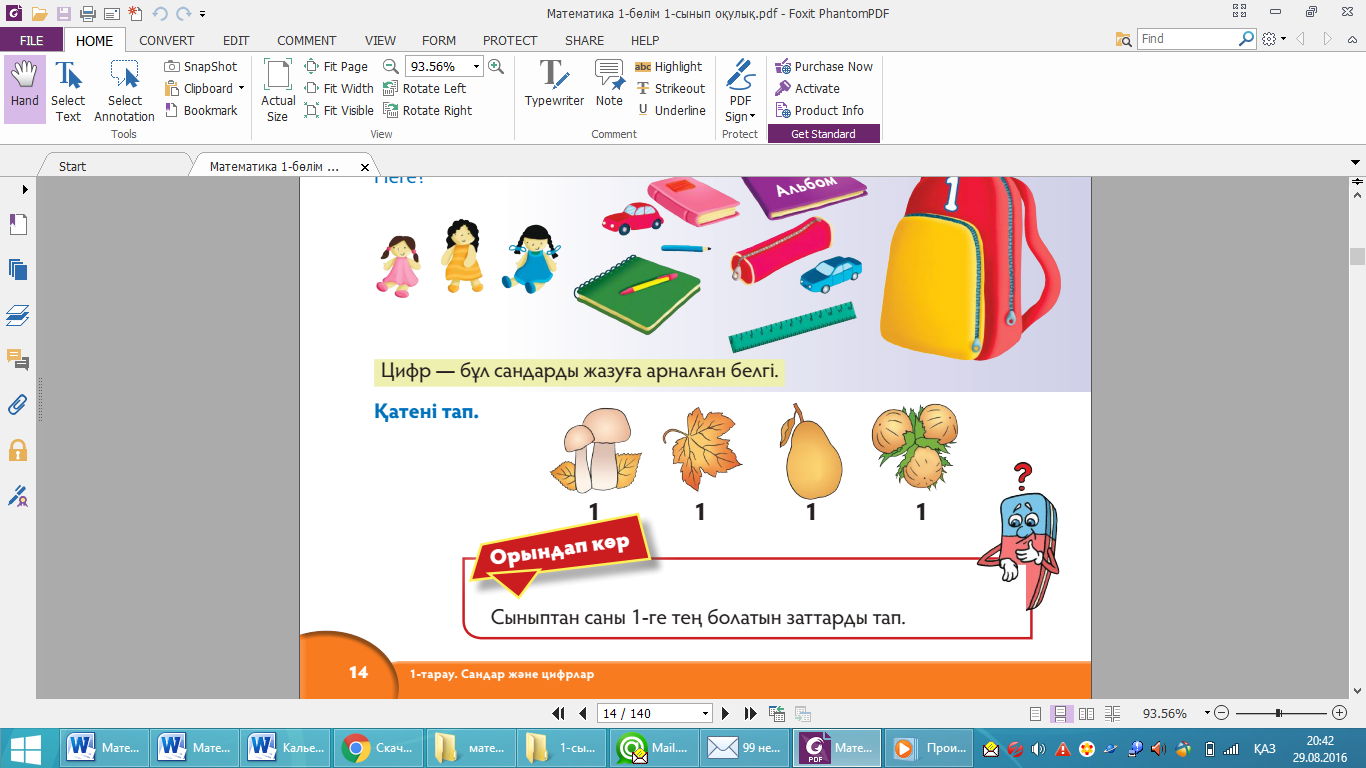
Task: Select the Hand tool
Action: (x=24, y=90)
